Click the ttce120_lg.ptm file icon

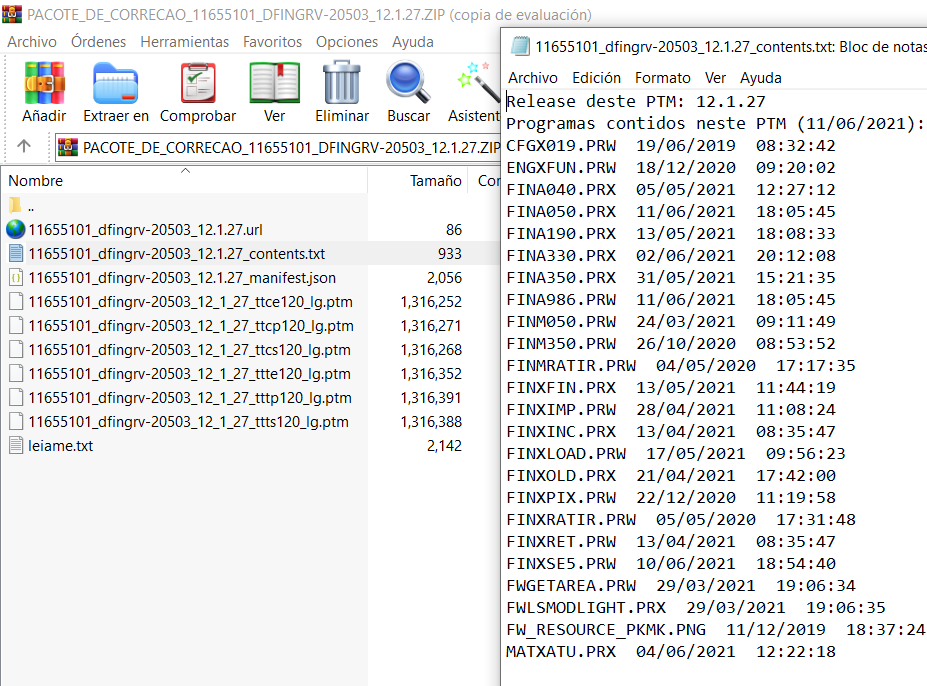(17, 302)
